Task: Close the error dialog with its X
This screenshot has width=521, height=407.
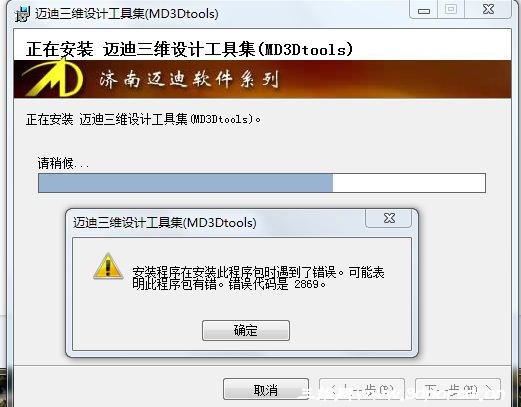Action: (389, 218)
